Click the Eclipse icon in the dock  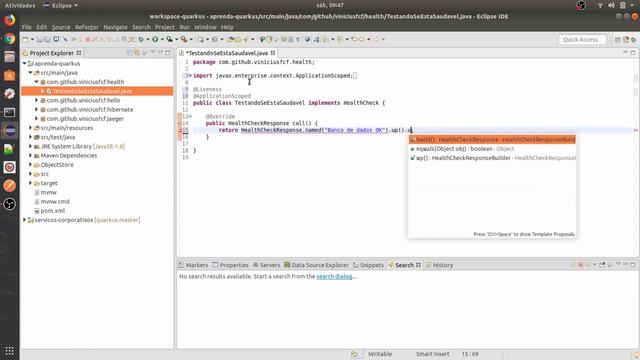pos(9,130)
